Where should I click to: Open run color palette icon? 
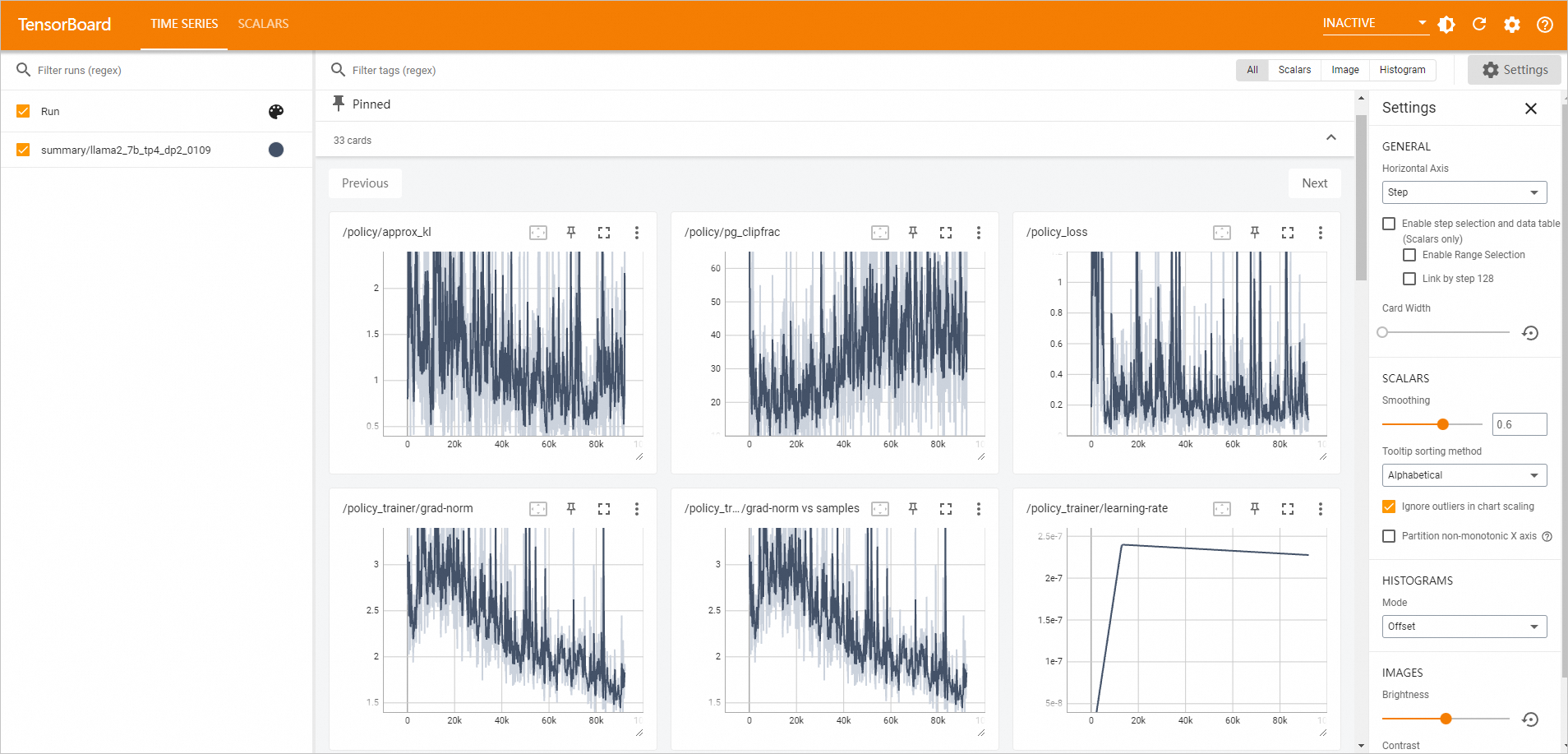(276, 112)
